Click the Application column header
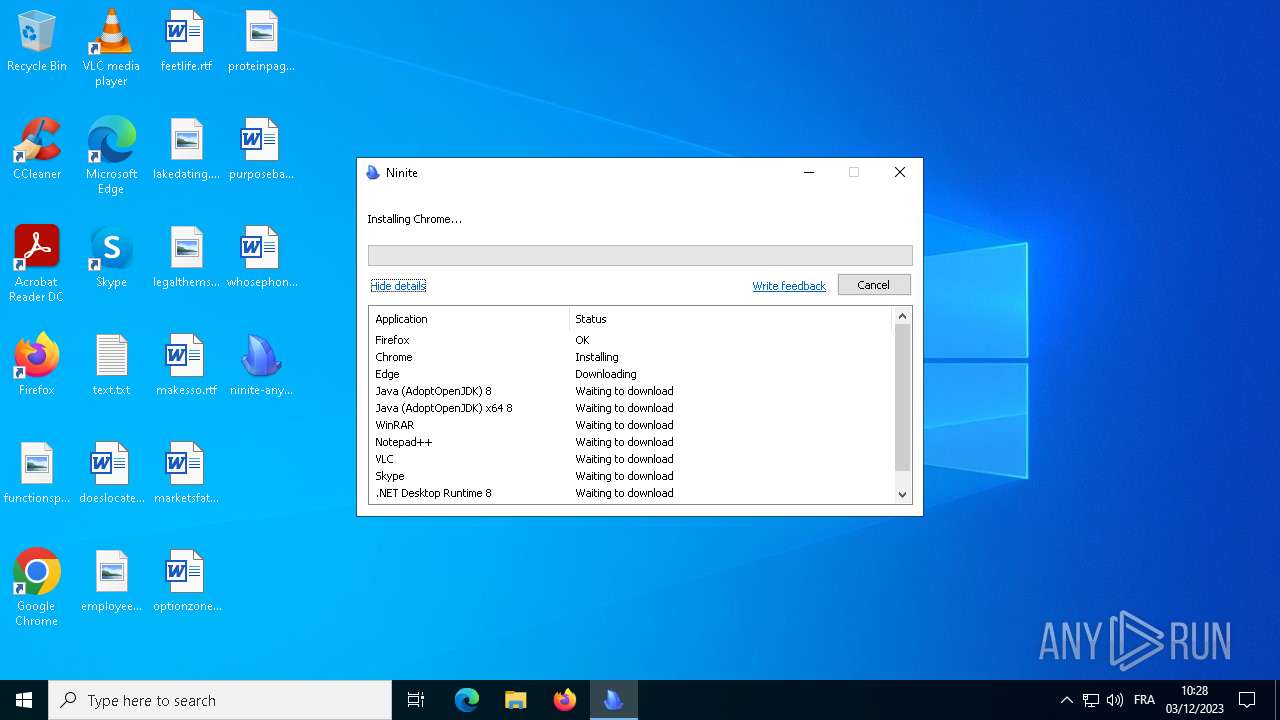 coord(469,319)
